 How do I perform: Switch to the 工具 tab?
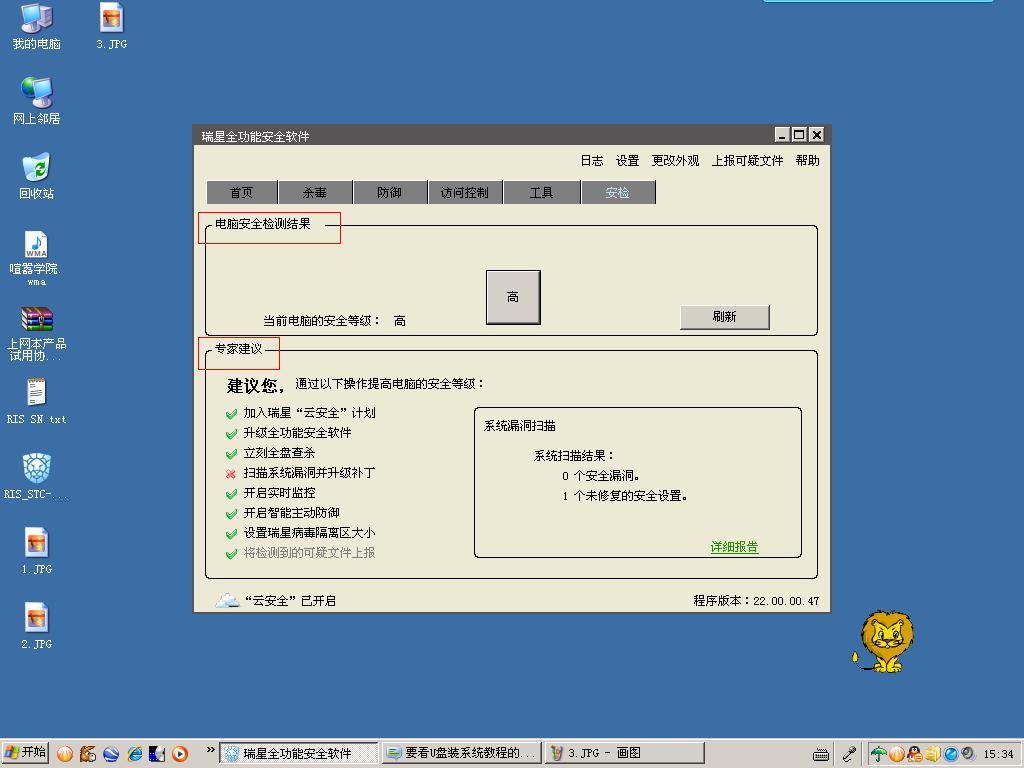coord(541,193)
